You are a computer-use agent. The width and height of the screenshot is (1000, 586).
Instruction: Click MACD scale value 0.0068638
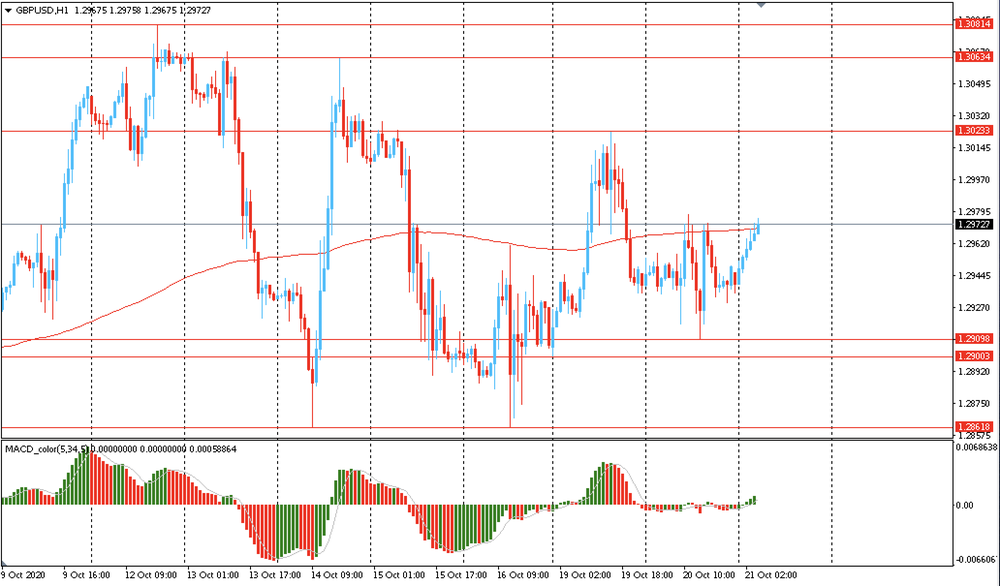976,448
